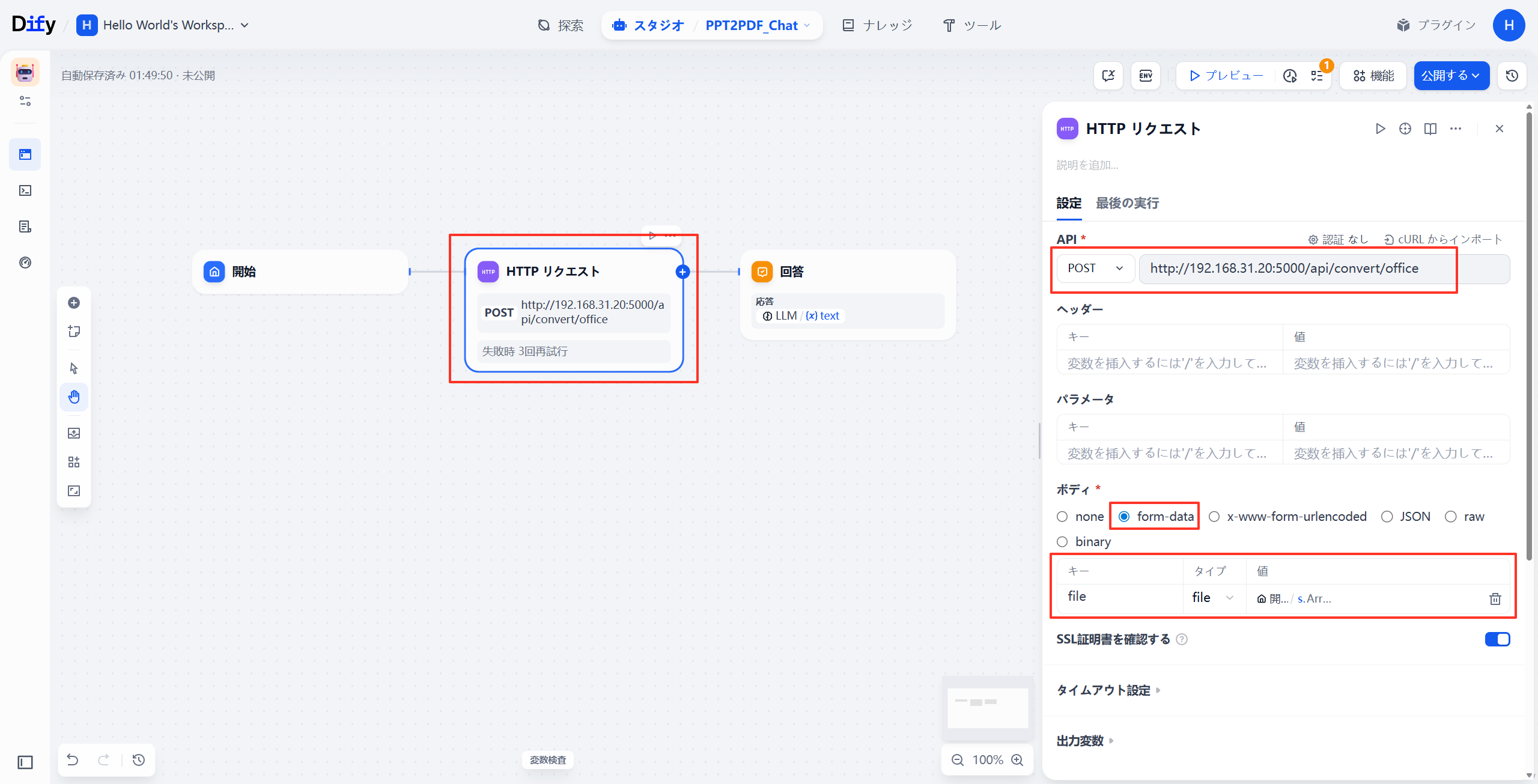Delete the file parameter row via trash icon
The width and height of the screenshot is (1538, 784).
(1495, 598)
